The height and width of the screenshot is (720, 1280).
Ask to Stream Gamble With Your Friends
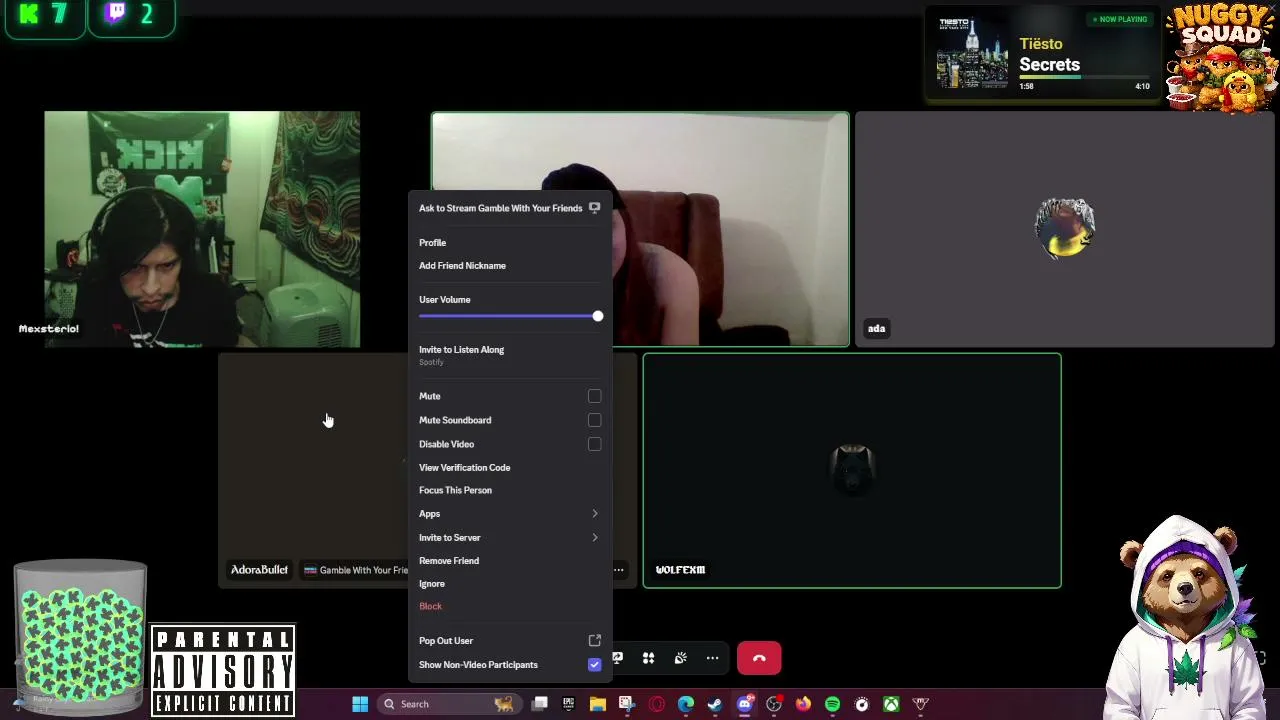tap(510, 208)
